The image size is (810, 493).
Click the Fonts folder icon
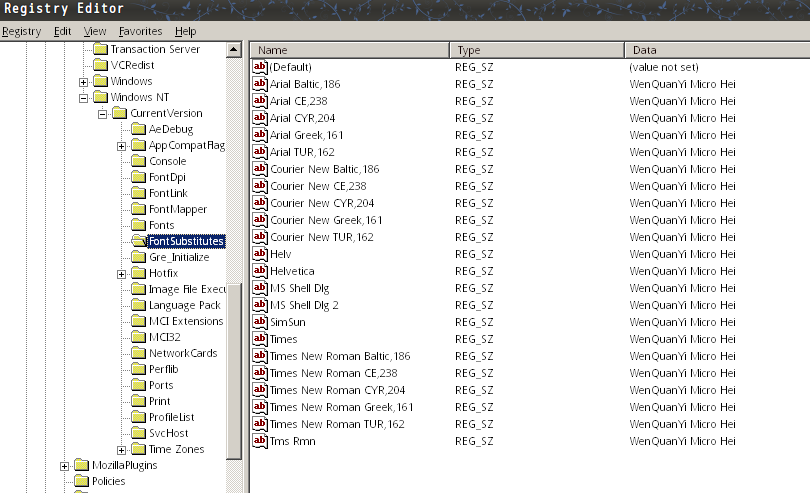138,225
